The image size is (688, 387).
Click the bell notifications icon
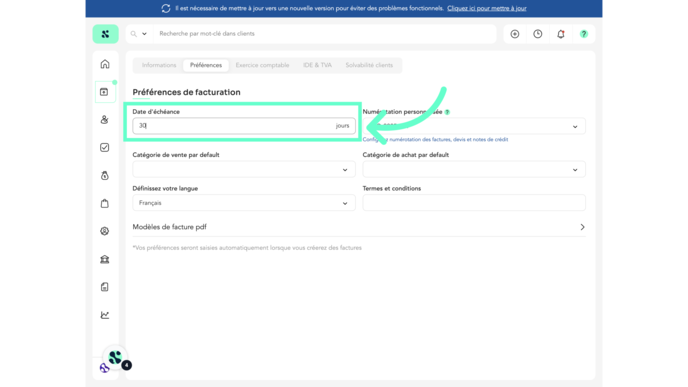click(561, 34)
